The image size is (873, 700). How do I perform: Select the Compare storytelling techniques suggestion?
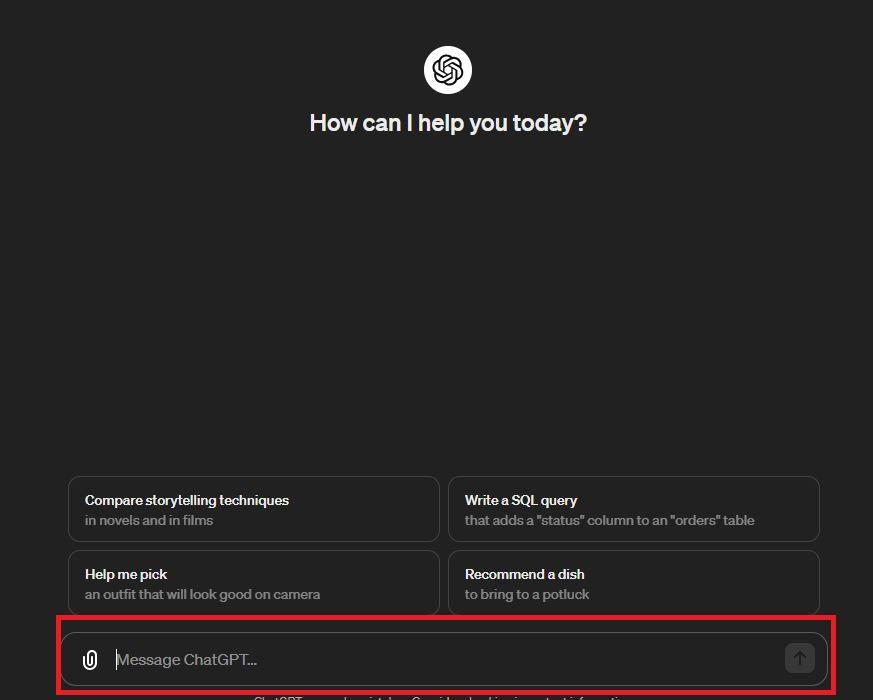pyautogui.click(x=254, y=509)
